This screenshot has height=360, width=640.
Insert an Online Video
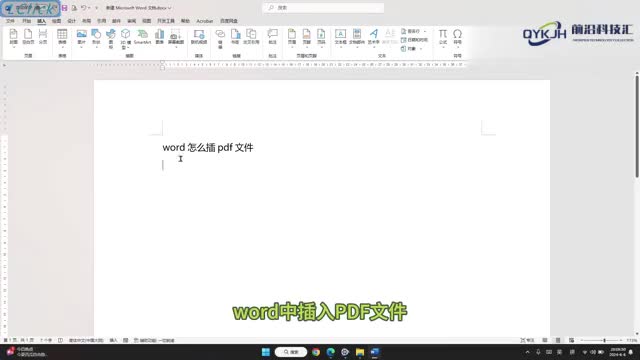point(199,37)
